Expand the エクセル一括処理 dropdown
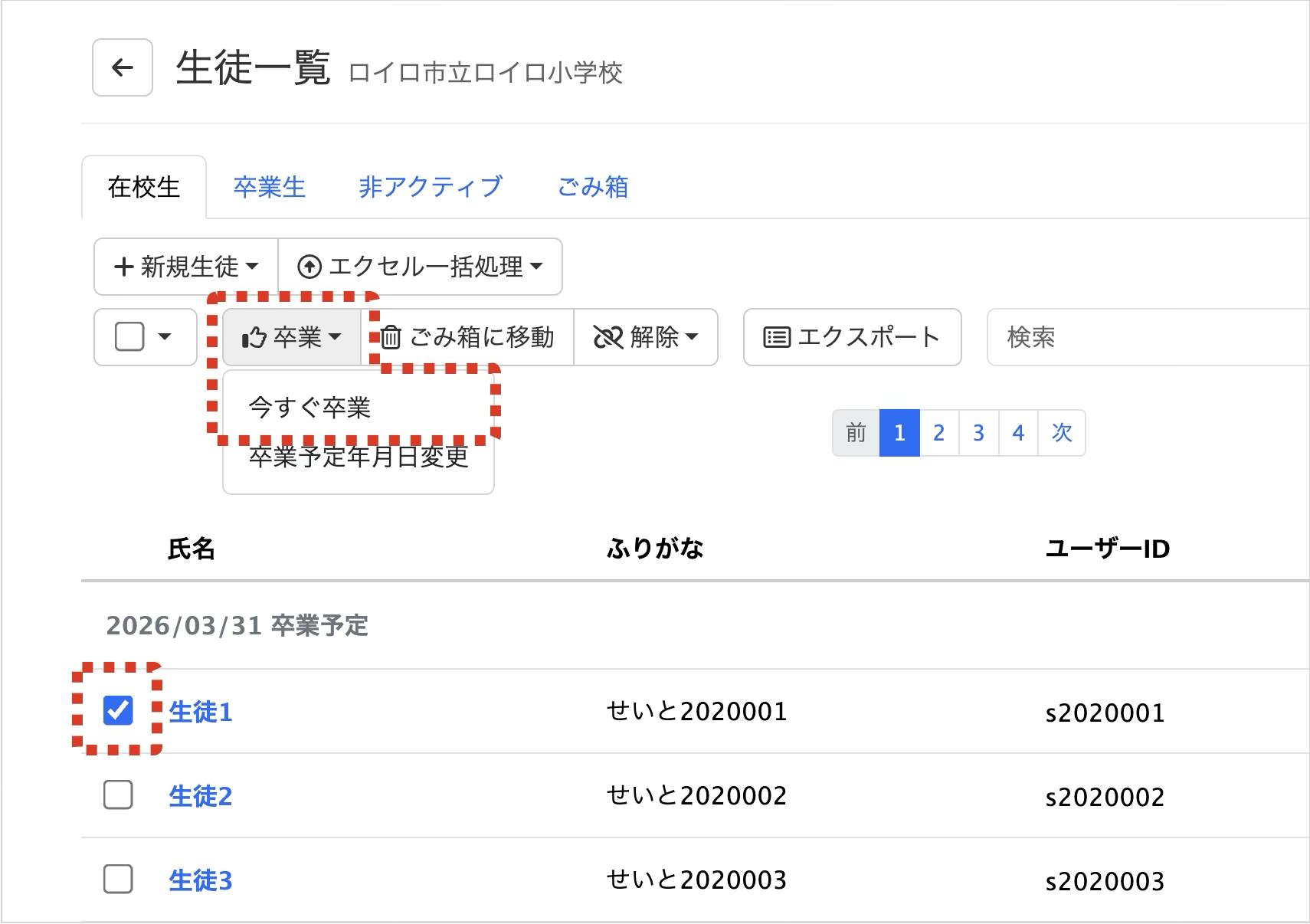 tap(420, 267)
